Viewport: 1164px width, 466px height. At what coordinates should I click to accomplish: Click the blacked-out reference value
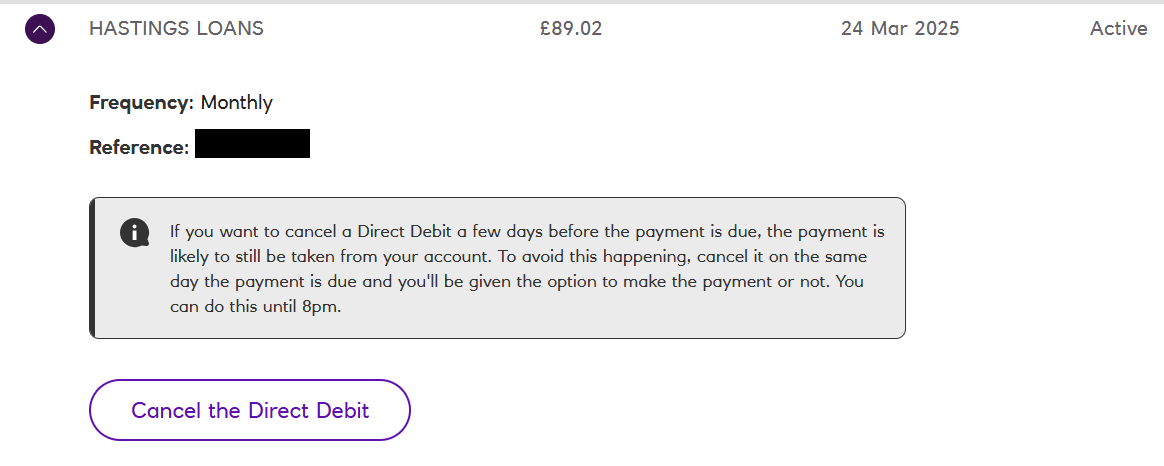click(x=252, y=143)
